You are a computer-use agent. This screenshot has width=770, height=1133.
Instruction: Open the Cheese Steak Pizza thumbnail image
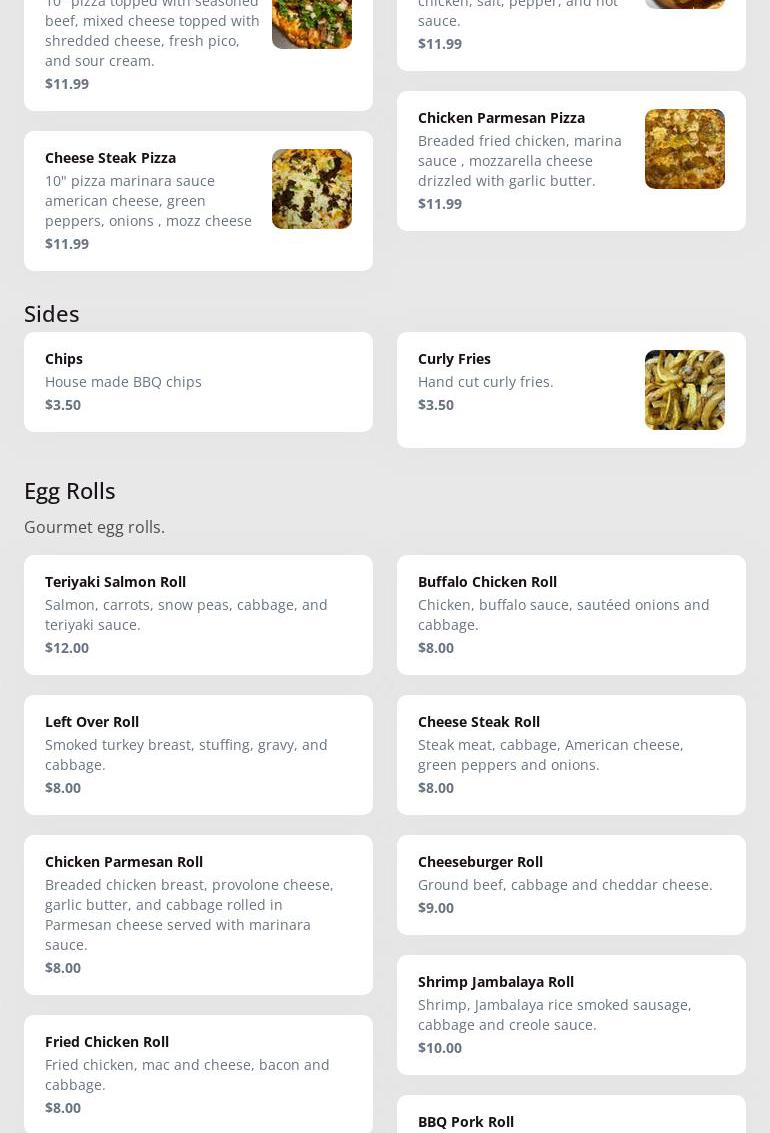311,189
